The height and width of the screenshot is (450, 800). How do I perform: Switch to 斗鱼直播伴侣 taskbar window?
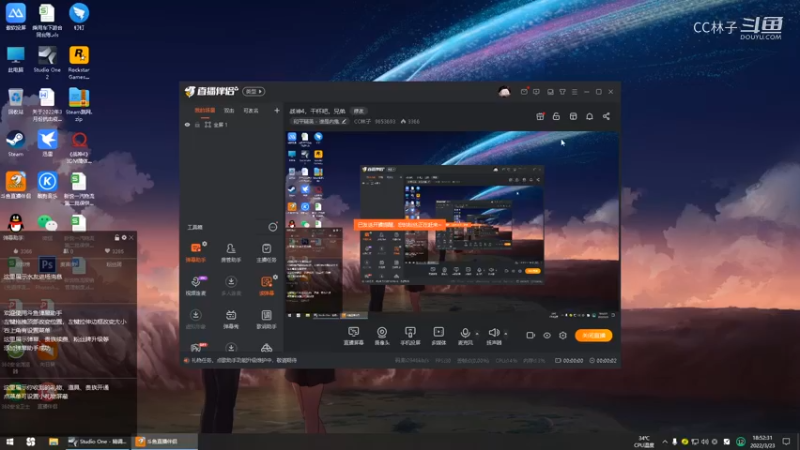(165, 442)
